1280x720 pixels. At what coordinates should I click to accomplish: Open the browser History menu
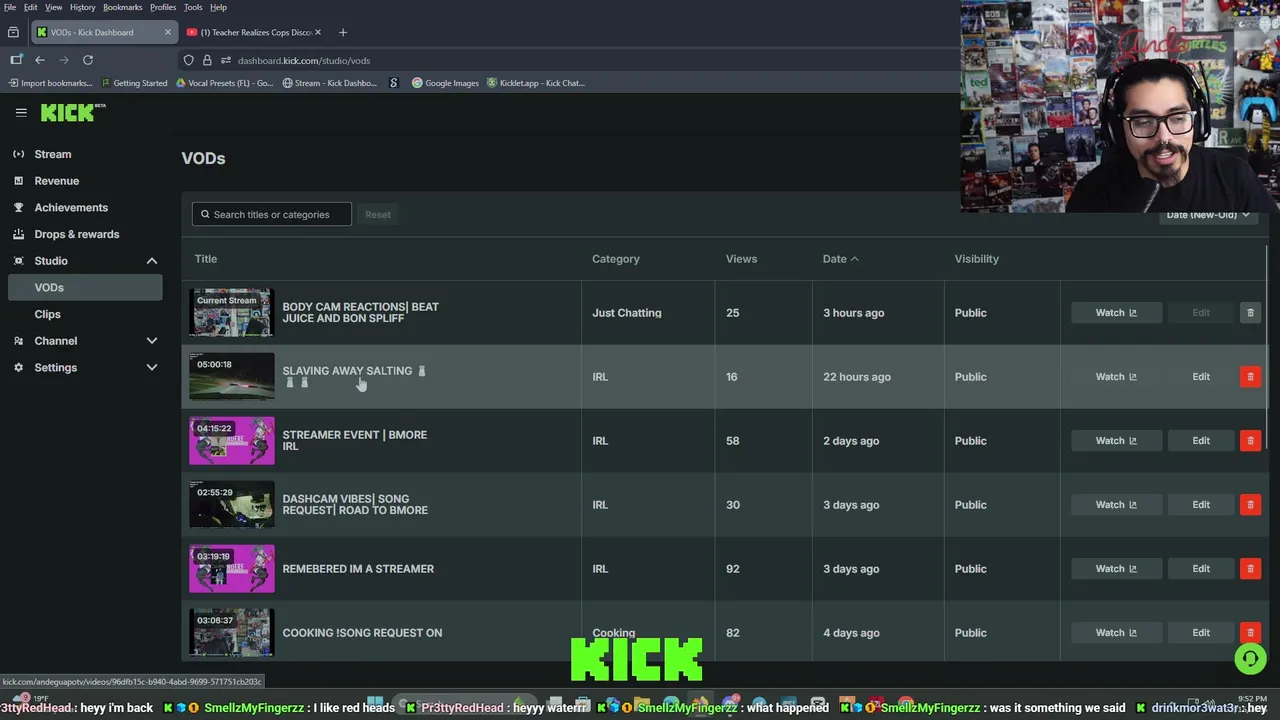click(x=83, y=7)
